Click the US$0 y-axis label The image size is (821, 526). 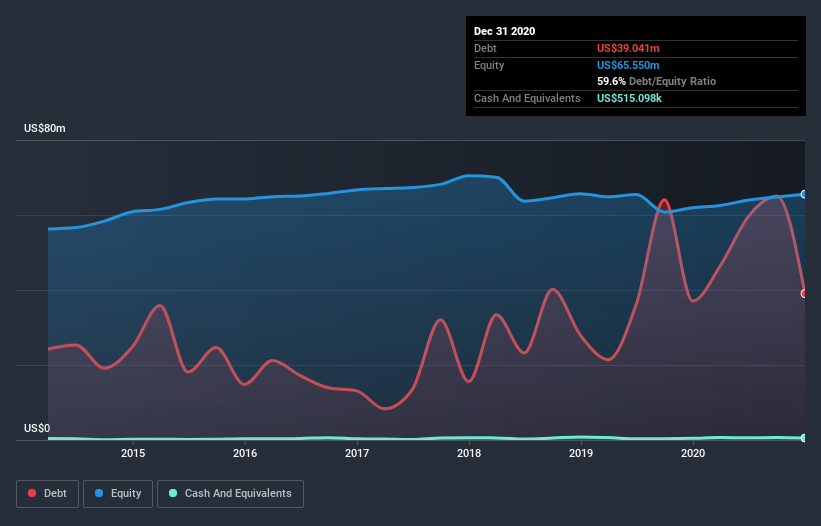(x=37, y=428)
